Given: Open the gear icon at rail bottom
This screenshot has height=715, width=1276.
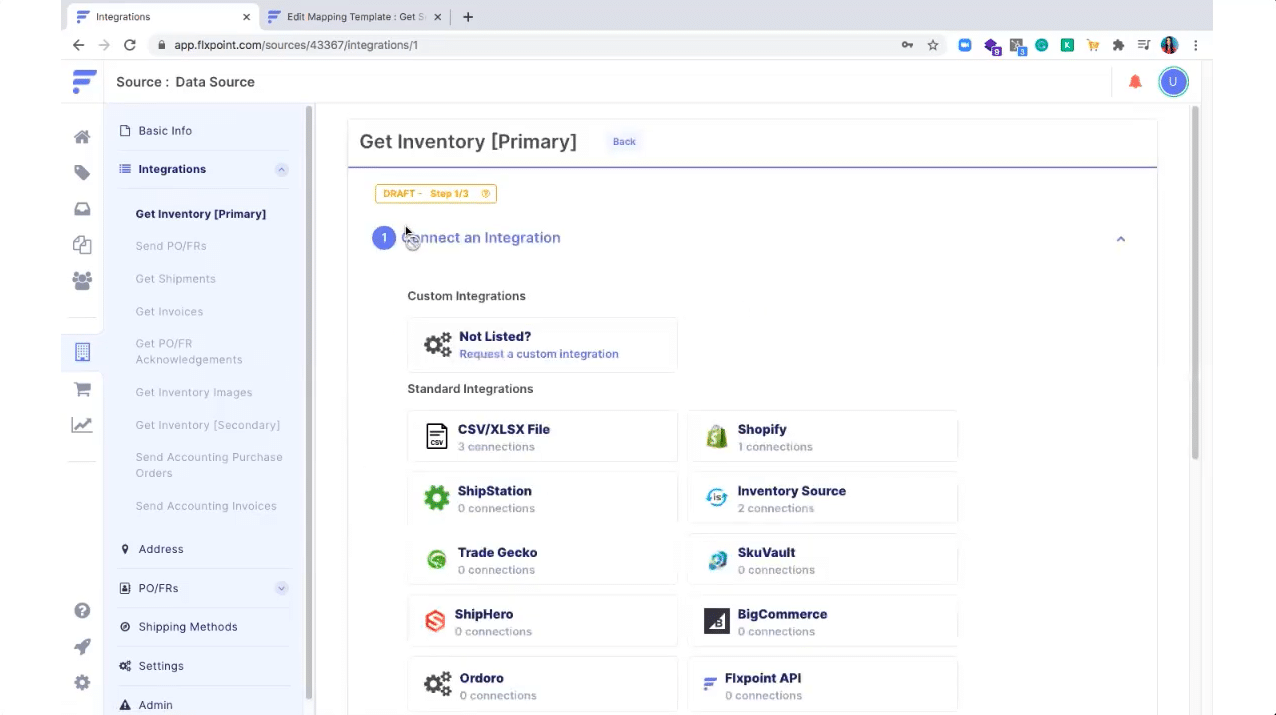Looking at the screenshot, I should [82, 683].
